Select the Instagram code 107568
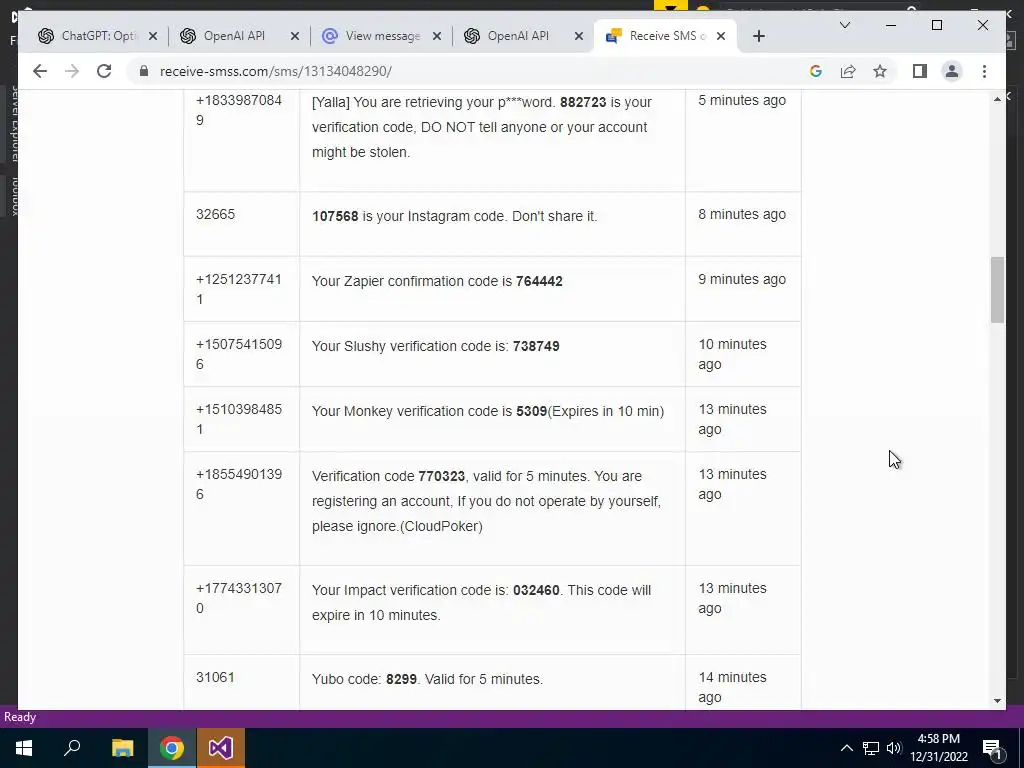This screenshot has width=1024, height=768. coord(335,216)
